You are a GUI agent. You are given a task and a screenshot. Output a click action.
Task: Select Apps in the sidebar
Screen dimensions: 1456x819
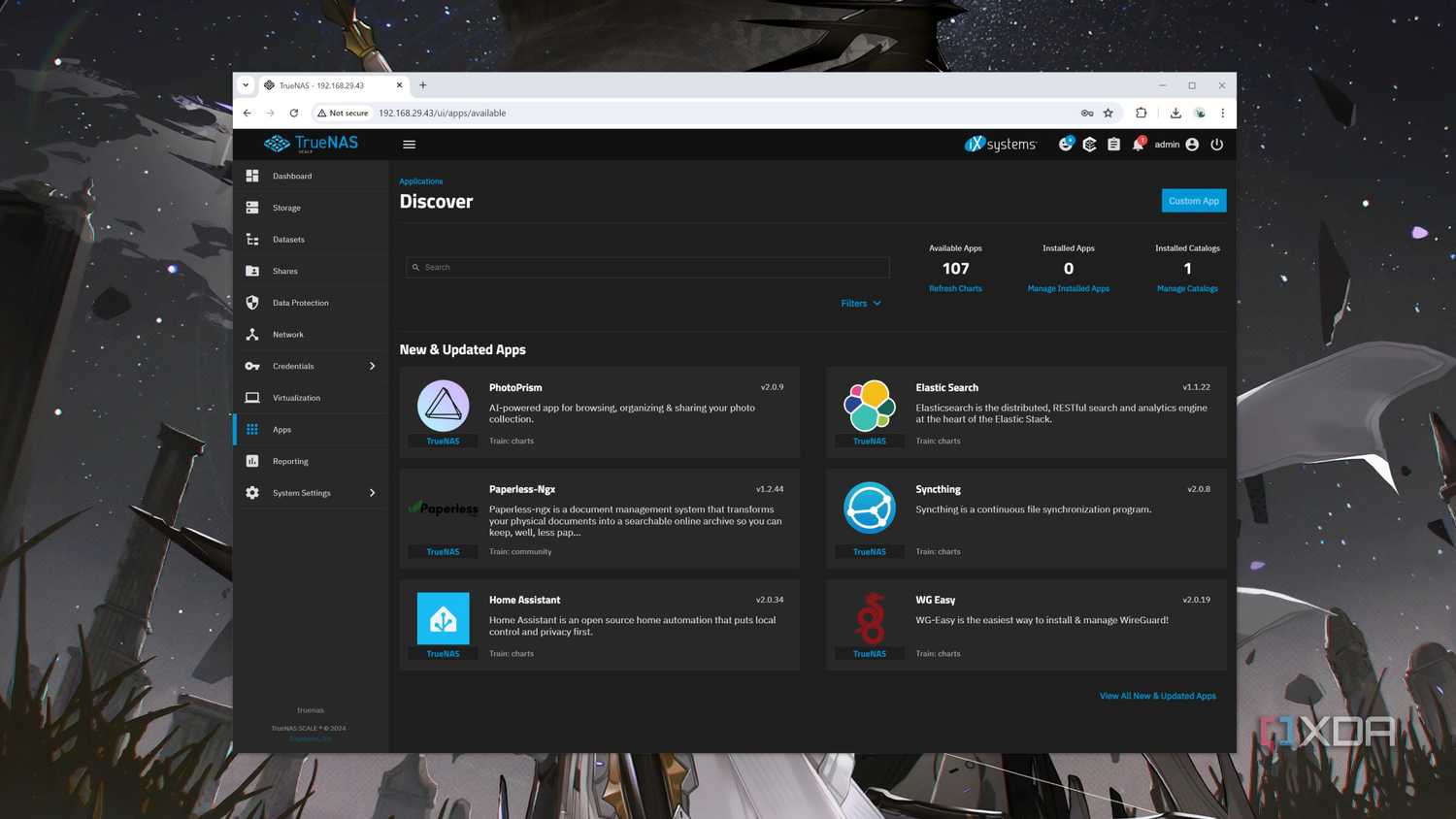pyautogui.click(x=311, y=430)
